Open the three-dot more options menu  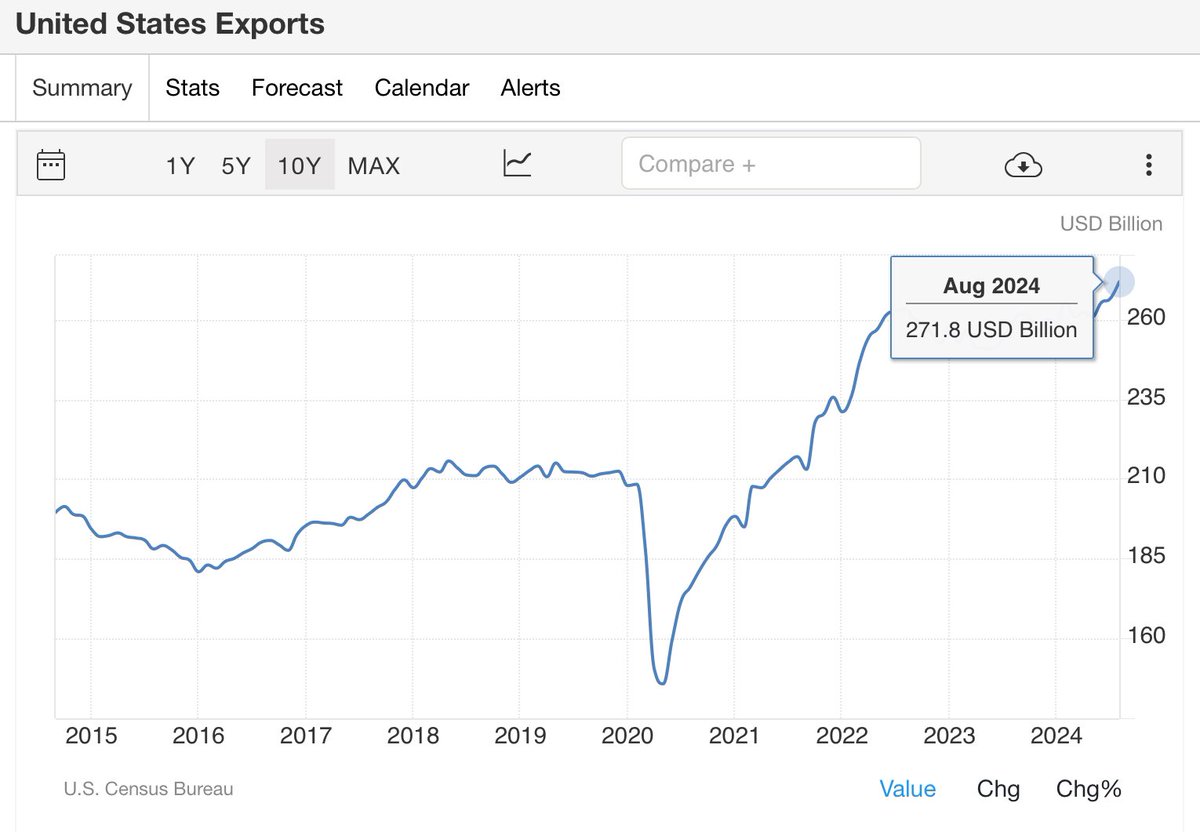tap(1149, 165)
